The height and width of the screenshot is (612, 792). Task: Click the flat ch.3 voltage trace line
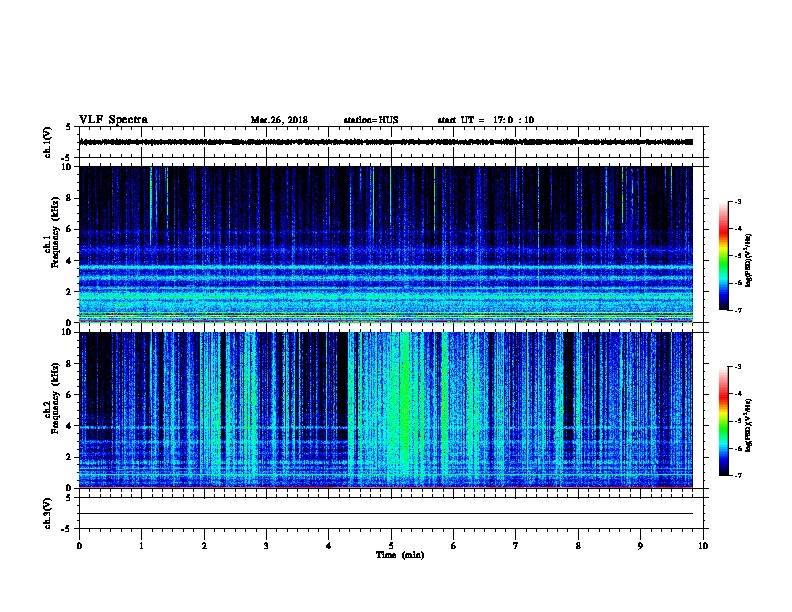coord(386,514)
